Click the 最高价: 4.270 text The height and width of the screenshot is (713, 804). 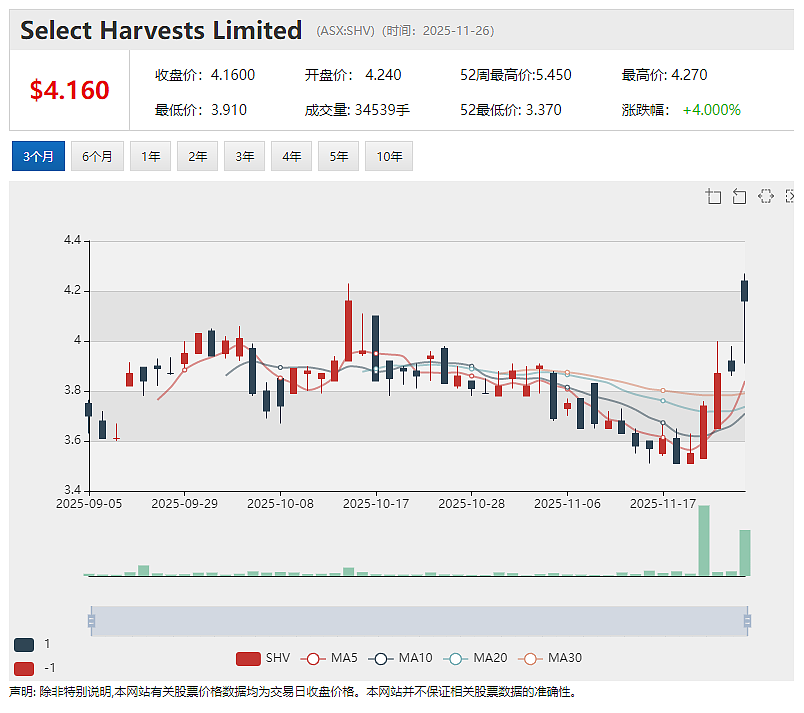665,75
